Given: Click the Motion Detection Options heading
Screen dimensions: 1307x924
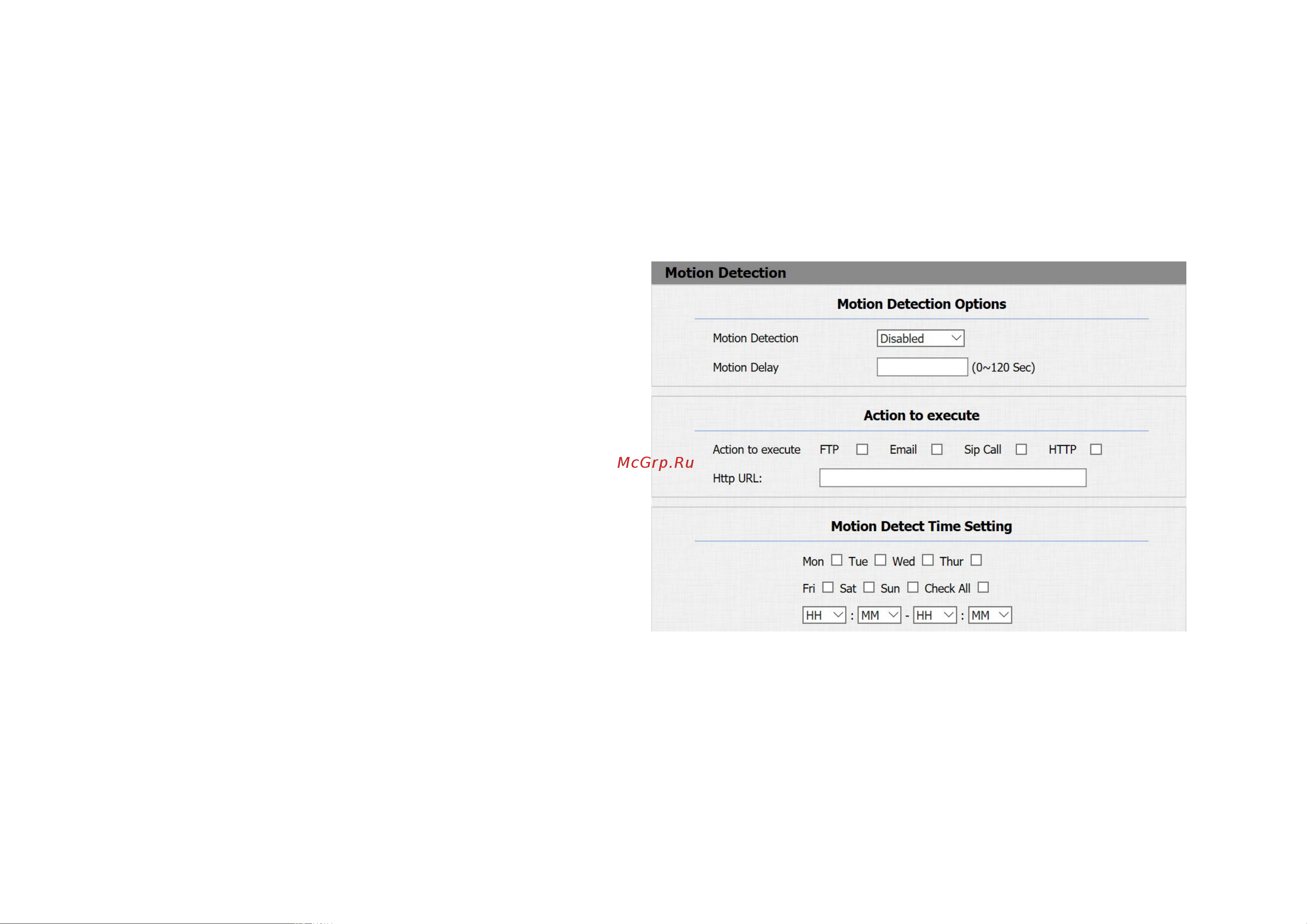Looking at the screenshot, I should [x=921, y=304].
